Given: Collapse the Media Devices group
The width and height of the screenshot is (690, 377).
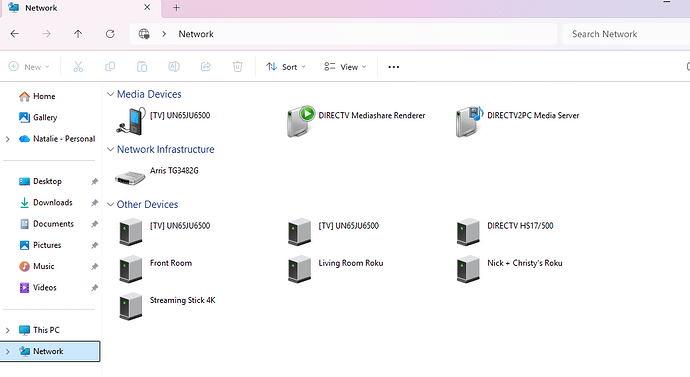Looking at the screenshot, I should 110,94.
